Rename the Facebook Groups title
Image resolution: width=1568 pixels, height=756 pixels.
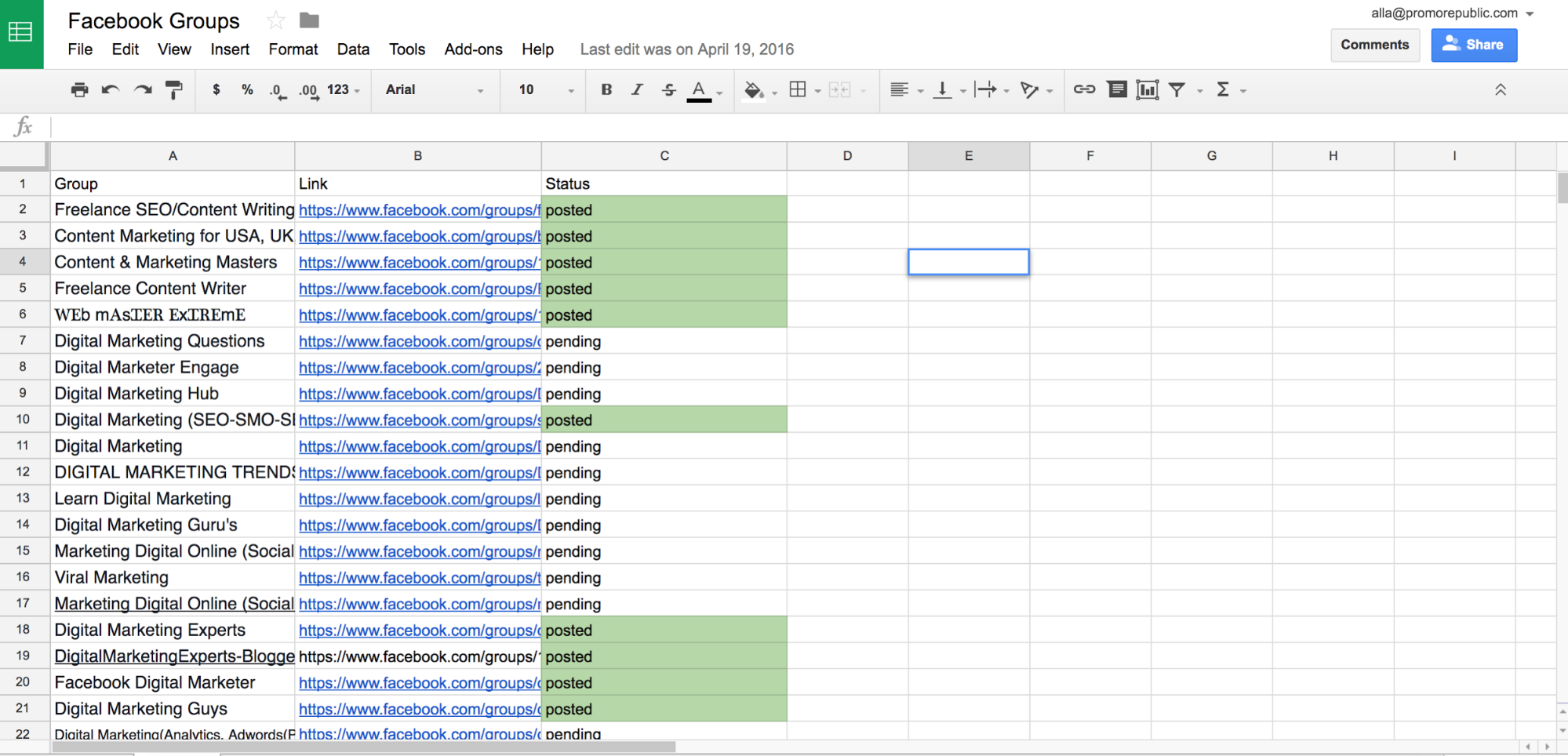(x=154, y=21)
